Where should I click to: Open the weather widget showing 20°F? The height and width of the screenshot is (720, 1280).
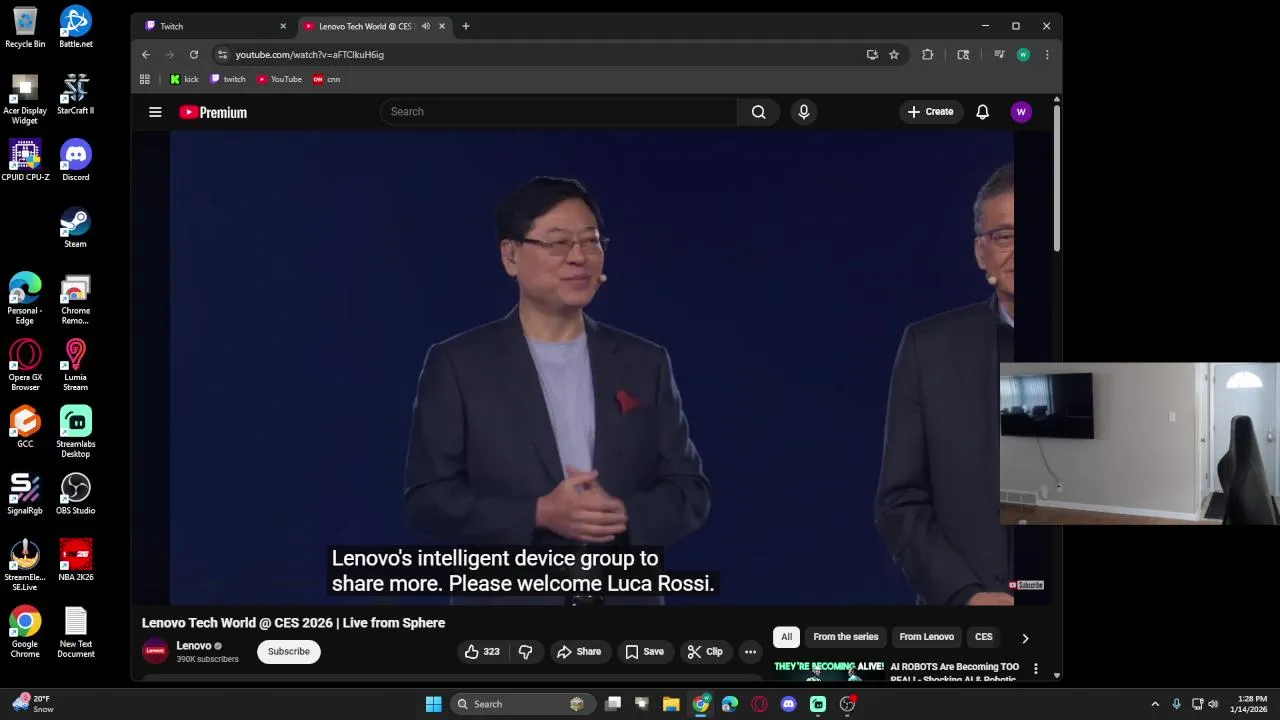click(32, 704)
